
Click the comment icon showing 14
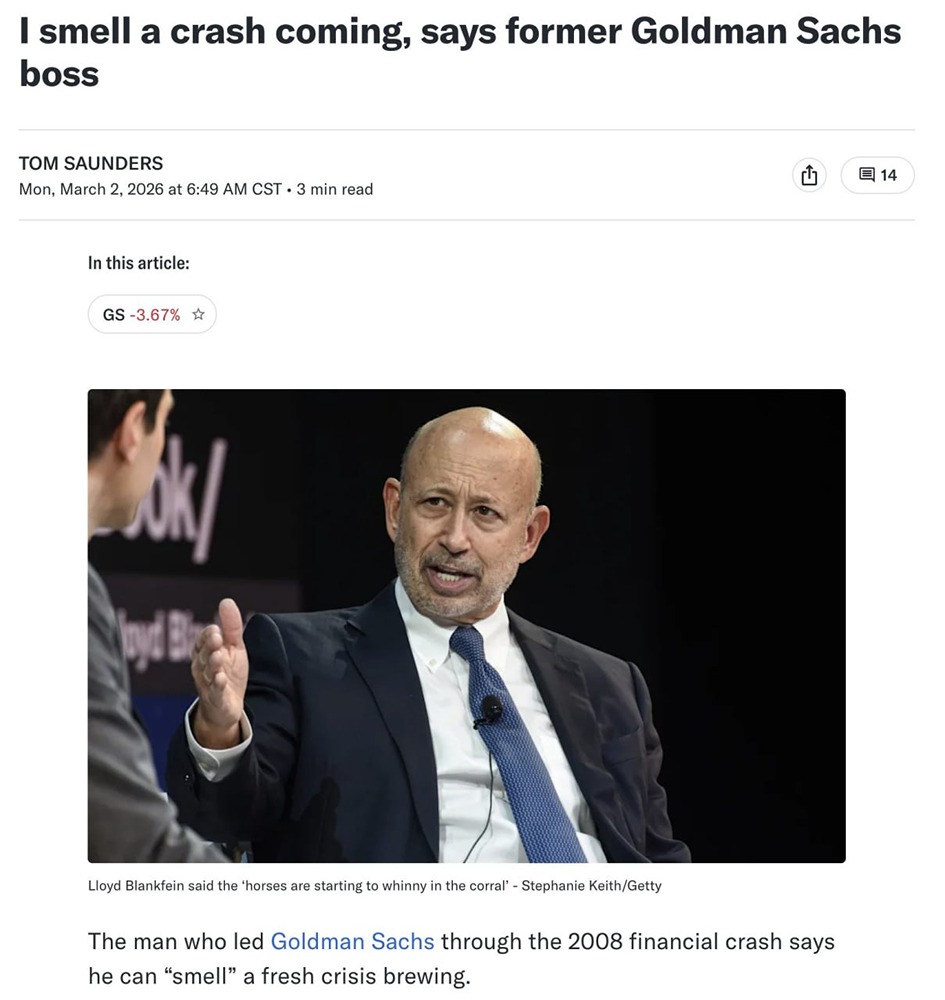(877, 174)
